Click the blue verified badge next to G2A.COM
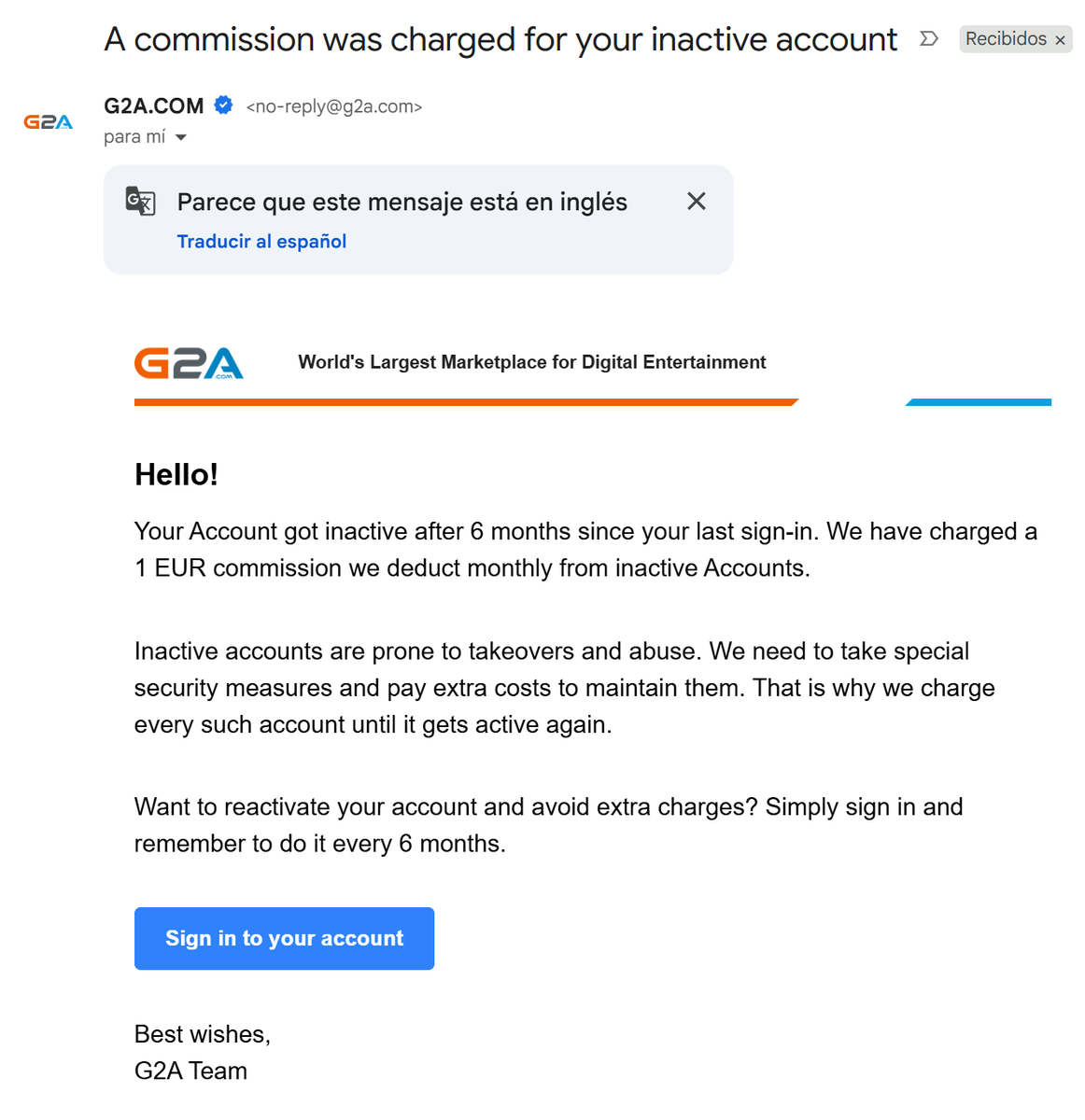The width and height of the screenshot is (1085, 1120). coord(223,105)
